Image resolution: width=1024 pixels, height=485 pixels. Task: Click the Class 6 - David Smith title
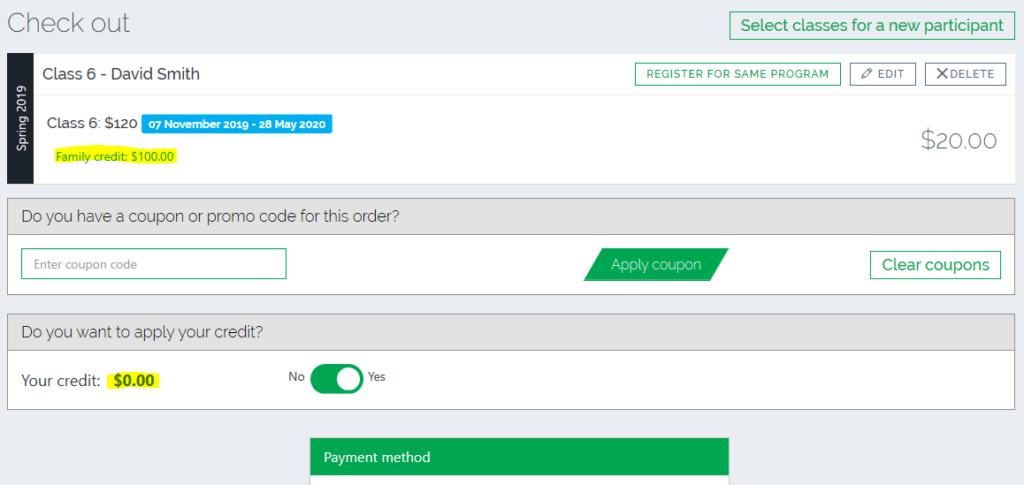[121, 74]
